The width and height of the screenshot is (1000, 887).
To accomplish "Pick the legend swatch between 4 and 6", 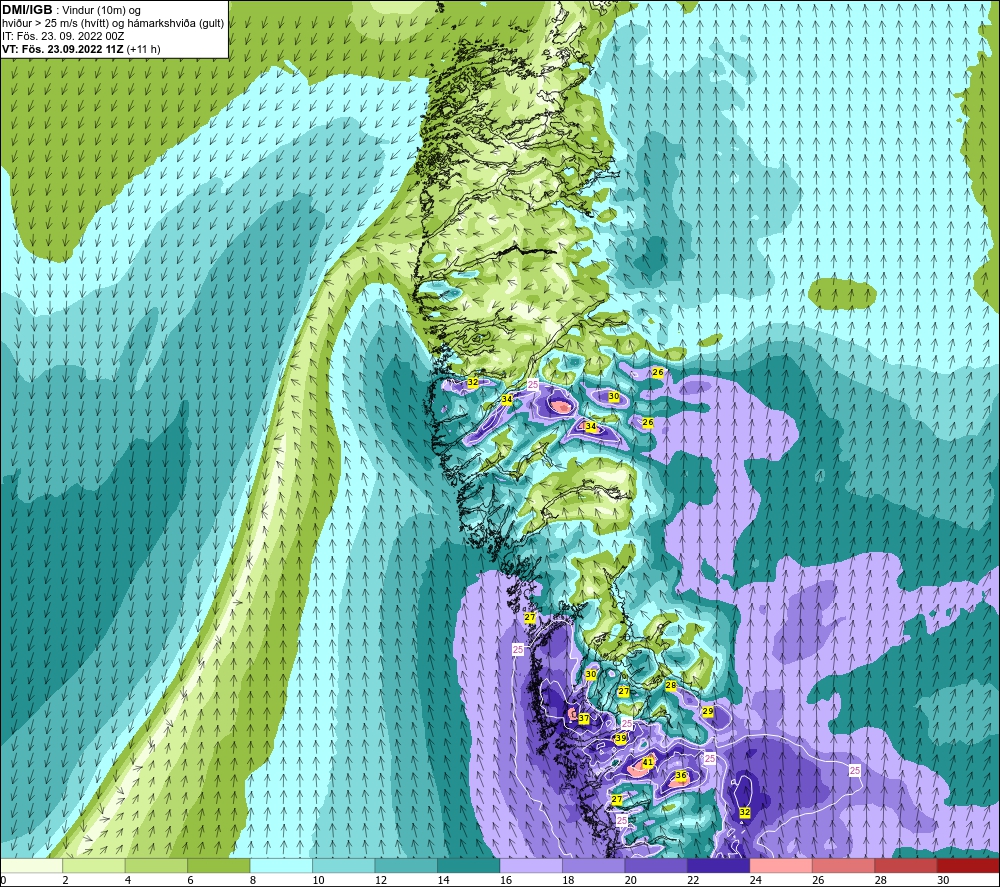I will (x=156, y=866).
